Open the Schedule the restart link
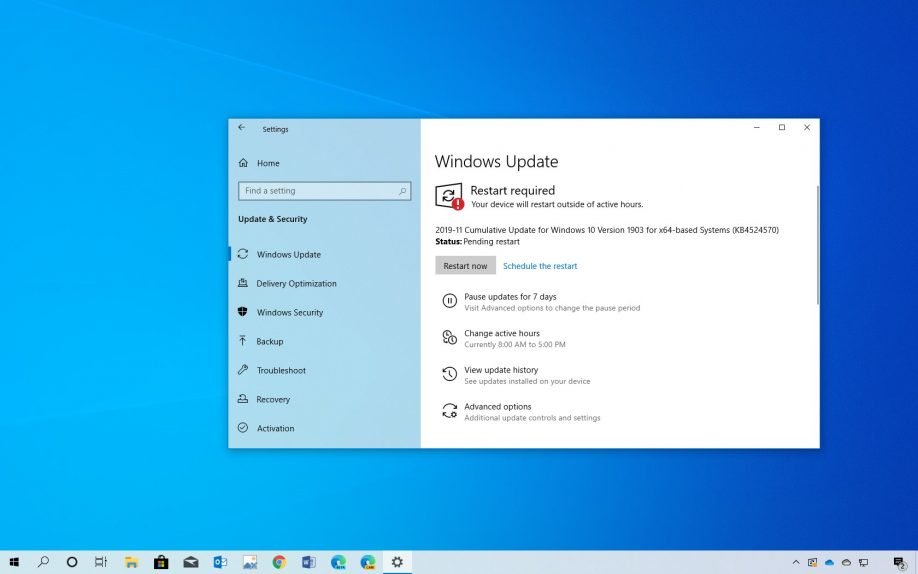 coord(539,266)
